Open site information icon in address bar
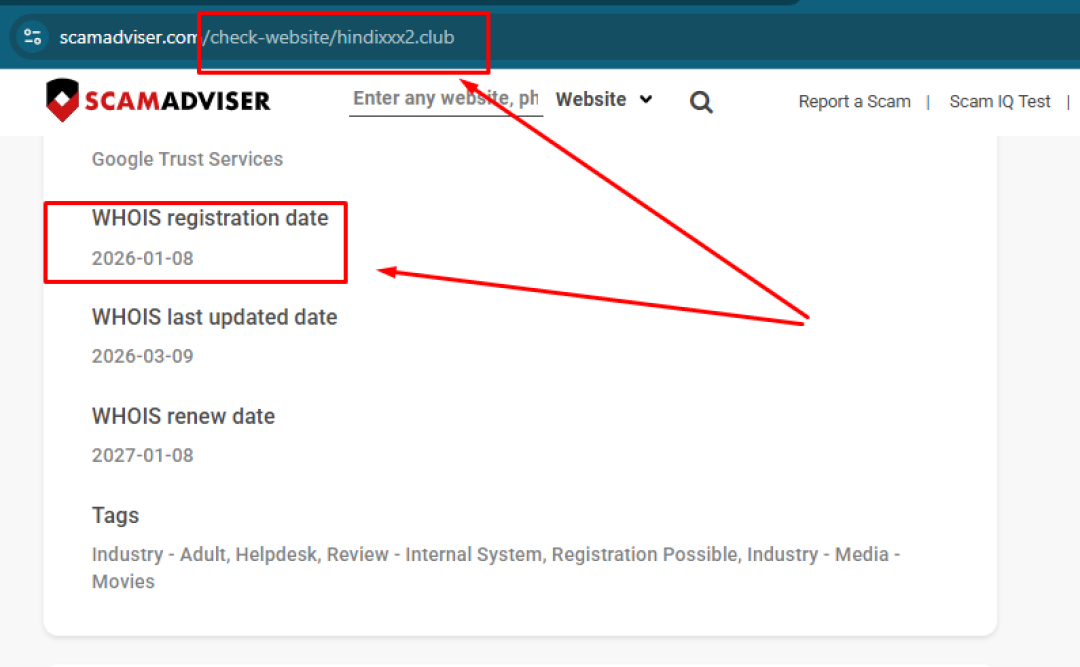This screenshot has width=1080, height=667. click(x=32, y=37)
